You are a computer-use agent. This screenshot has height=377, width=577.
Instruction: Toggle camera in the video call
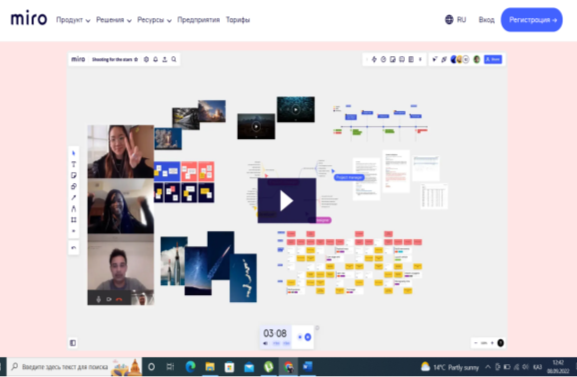tap(109, 299)
